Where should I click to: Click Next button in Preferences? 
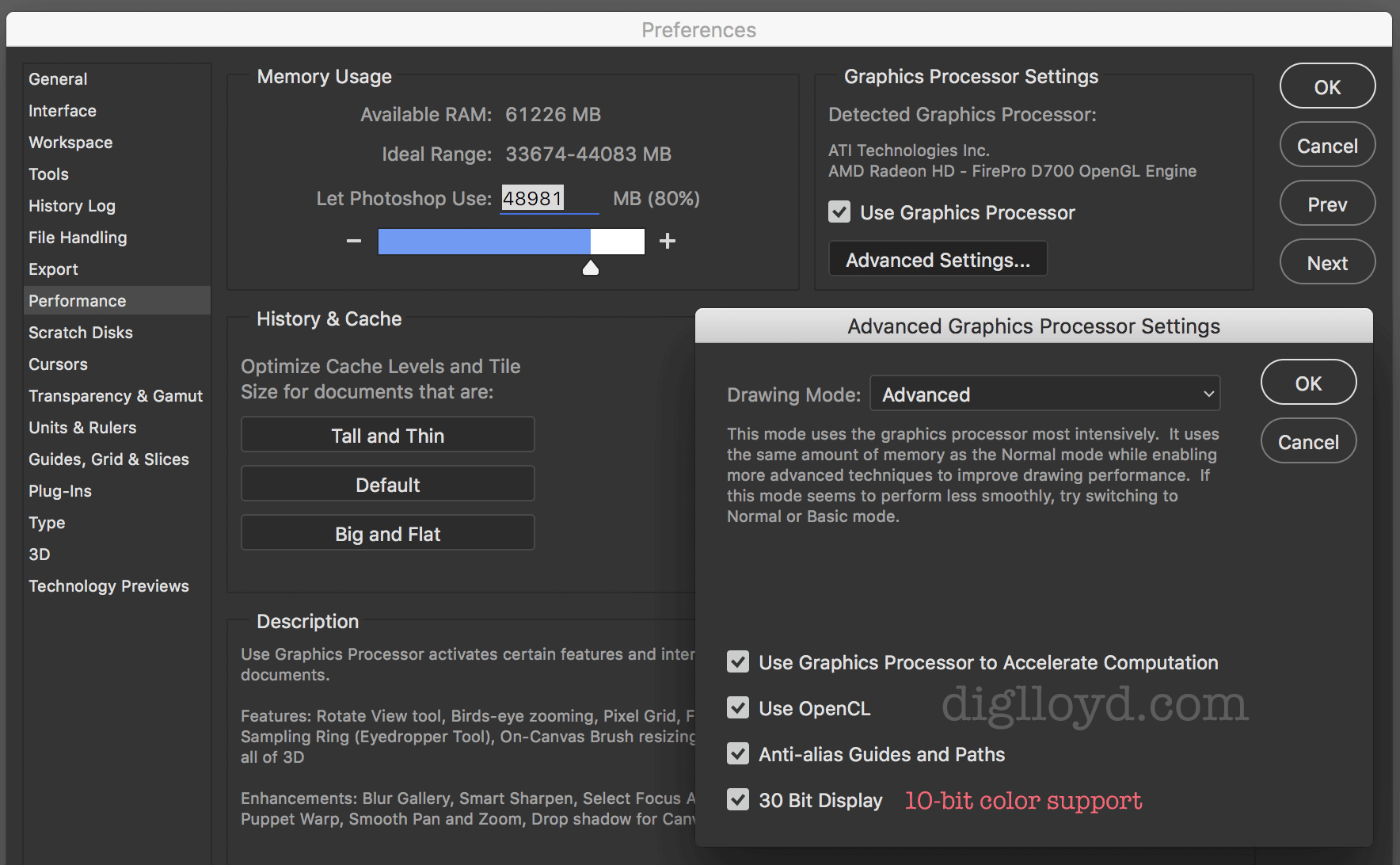tap(1327, 262)
